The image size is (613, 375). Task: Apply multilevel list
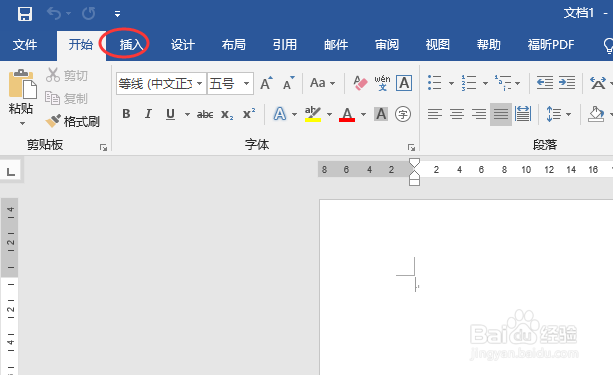(503, 83)
